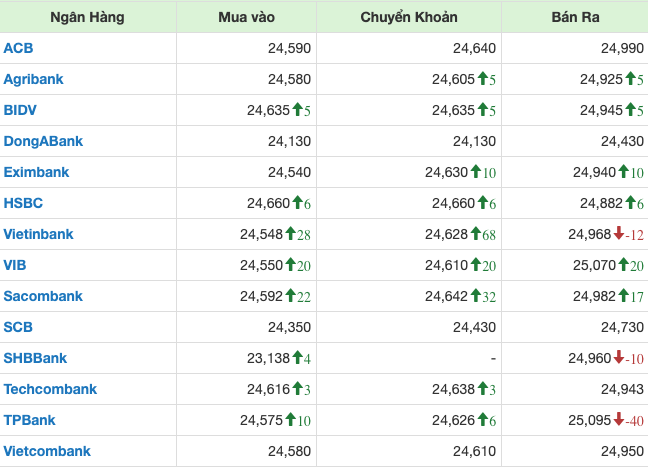The height and width of the screenshot is (469, 648).
Task: Click the Chuyển Khoản column header
Action: 408,17
